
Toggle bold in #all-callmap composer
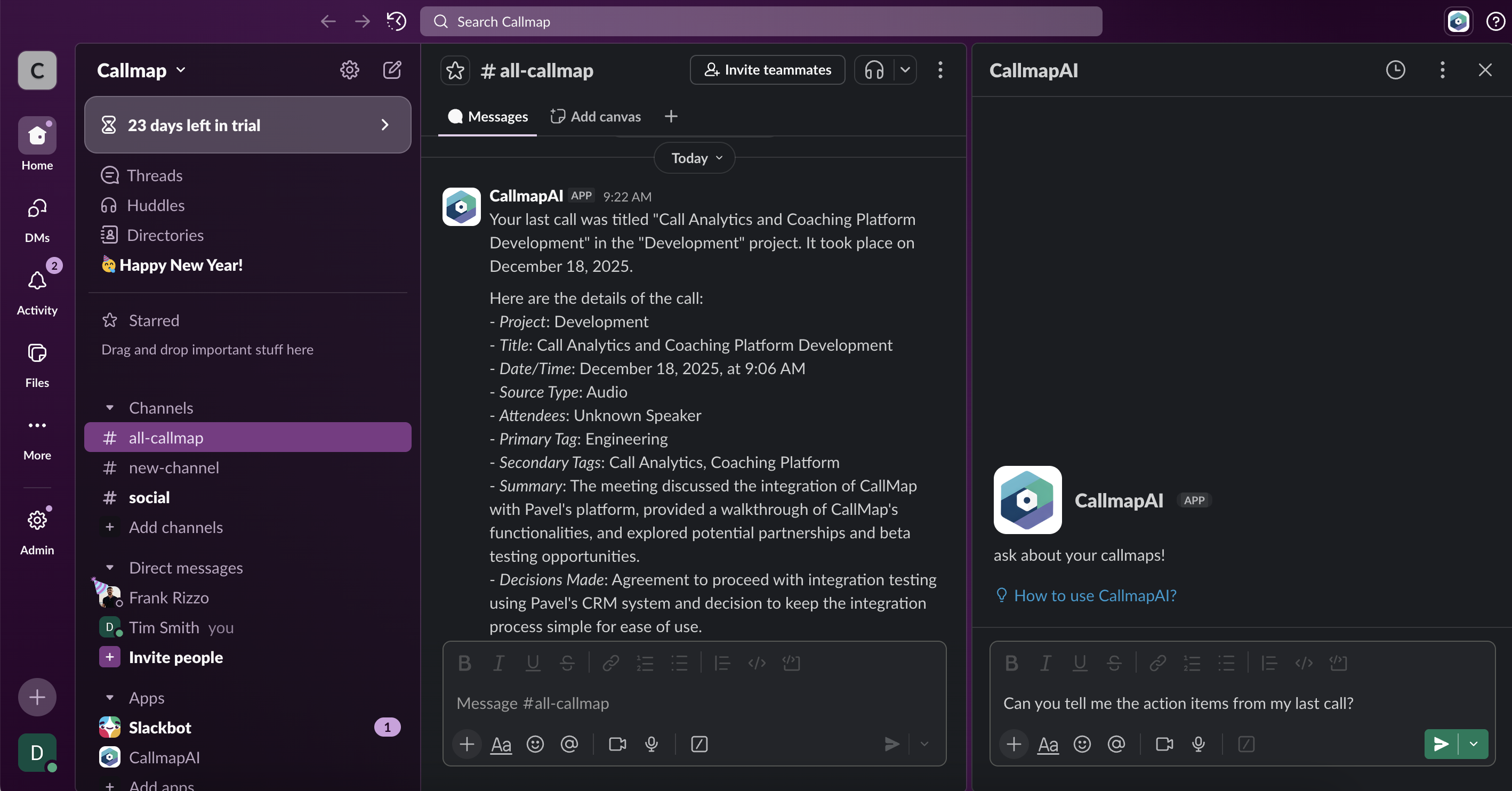click(x=464, y=663)
